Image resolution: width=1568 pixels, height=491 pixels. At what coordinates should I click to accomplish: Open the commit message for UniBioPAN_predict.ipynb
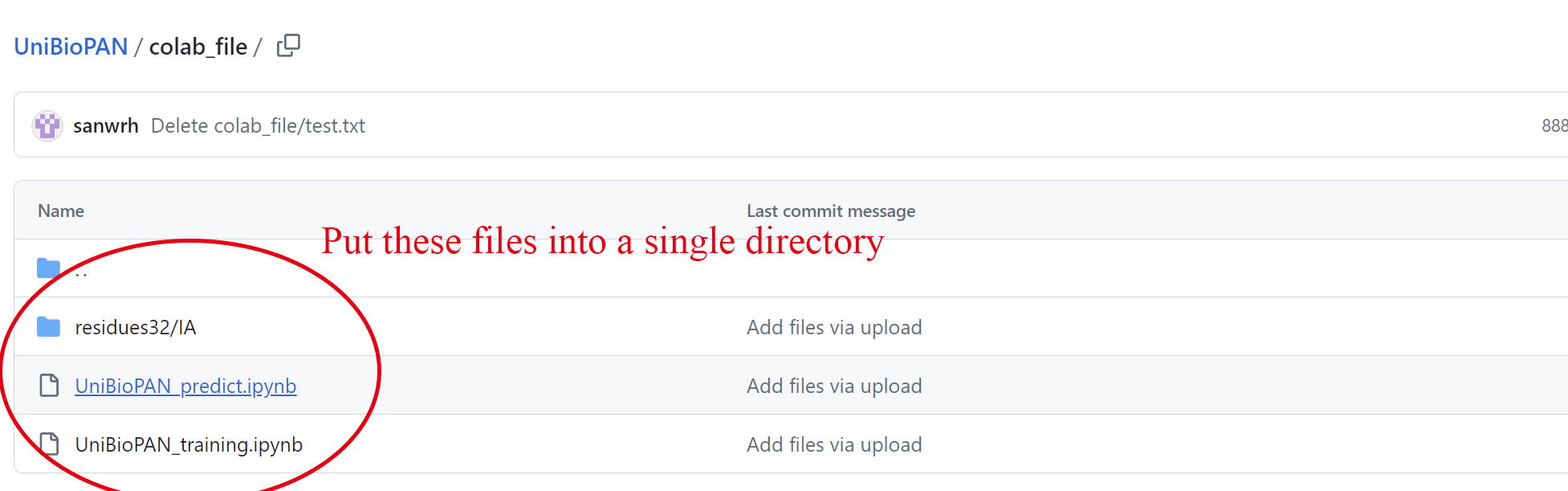coord(833,386)
